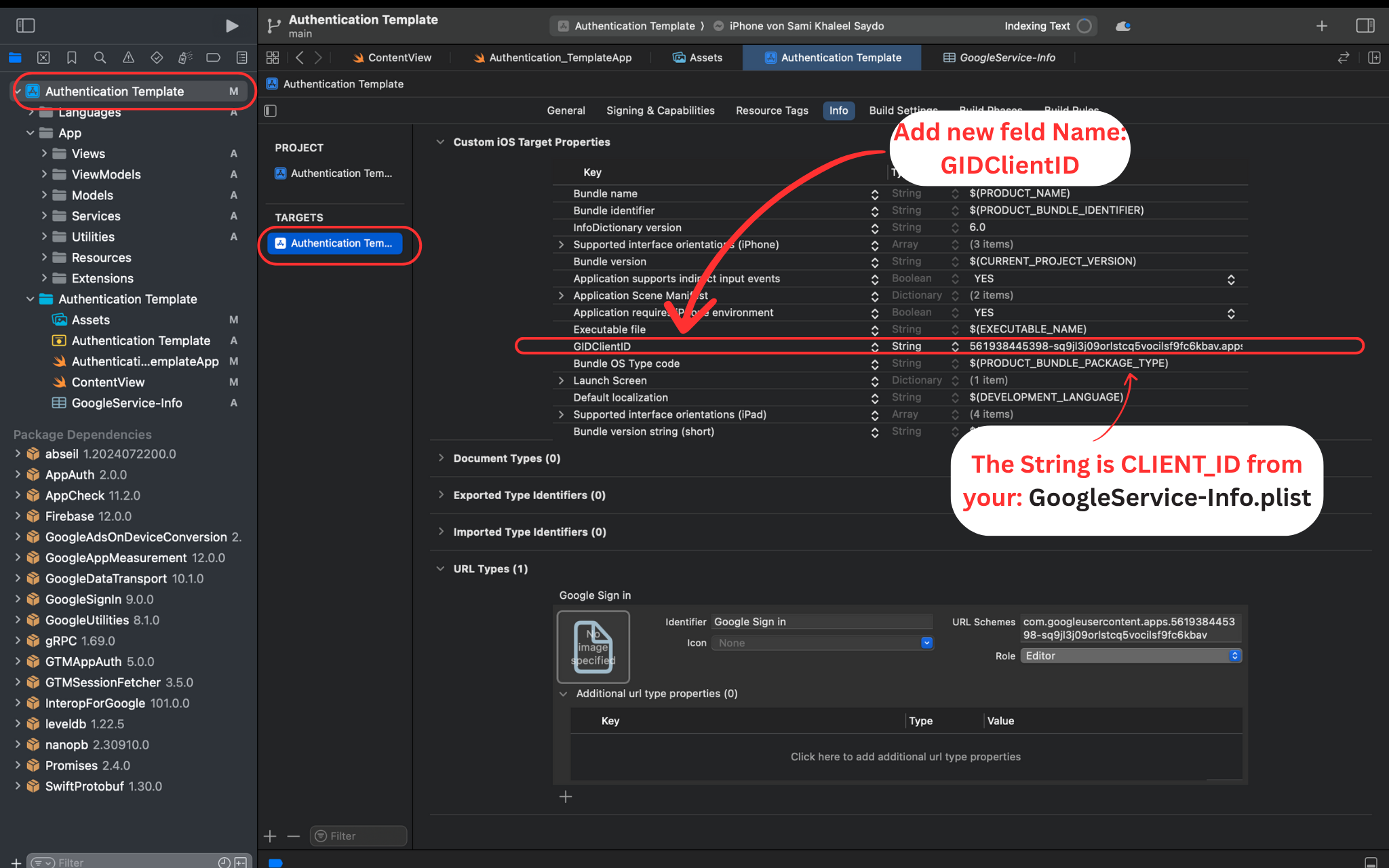Expand the Document Types section
The height and width of the screenshot is (868, 1389).
click(x=441, y=458)
